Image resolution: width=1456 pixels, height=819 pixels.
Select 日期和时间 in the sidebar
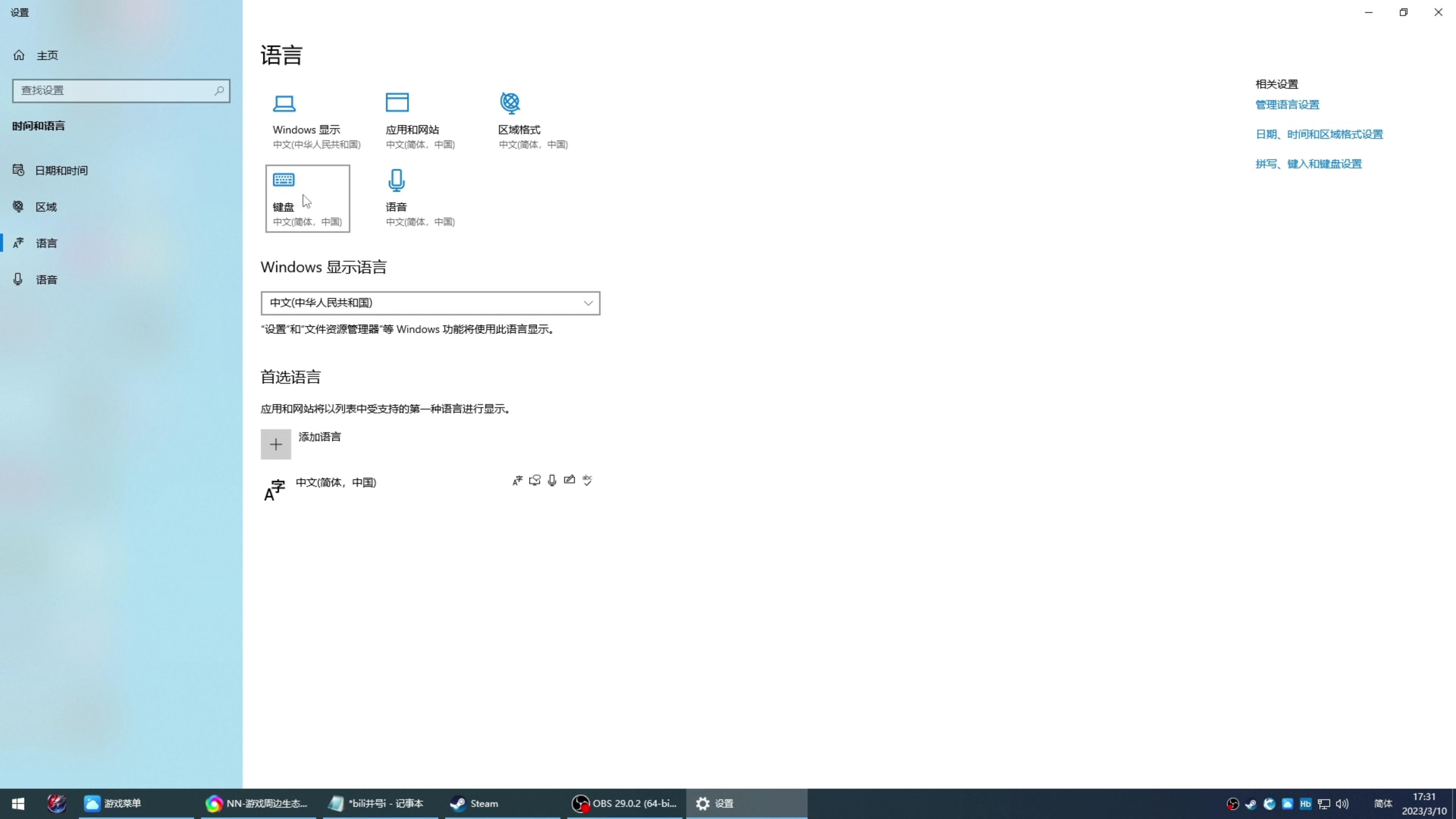(x=61, y=170)
